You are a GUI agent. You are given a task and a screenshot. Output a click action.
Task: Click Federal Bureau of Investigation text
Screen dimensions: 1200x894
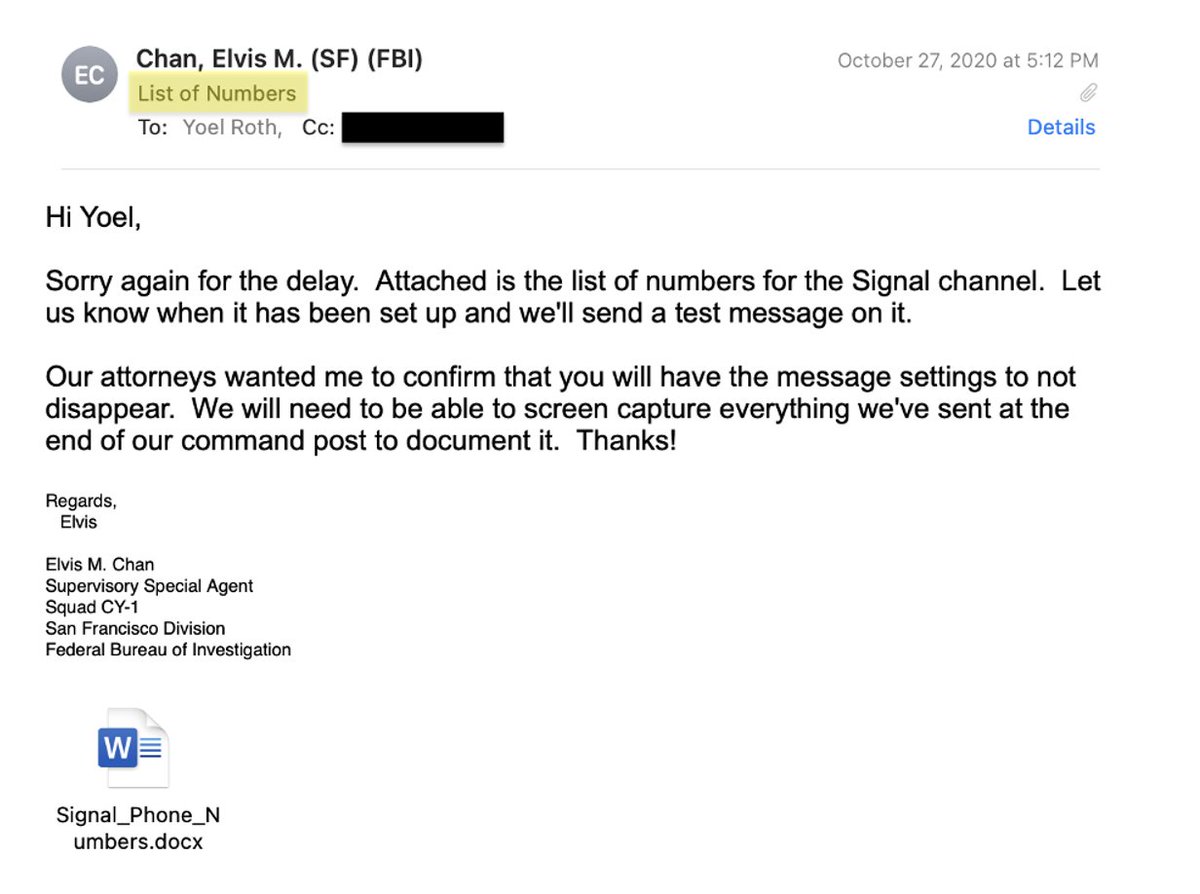tap(168, 649)
